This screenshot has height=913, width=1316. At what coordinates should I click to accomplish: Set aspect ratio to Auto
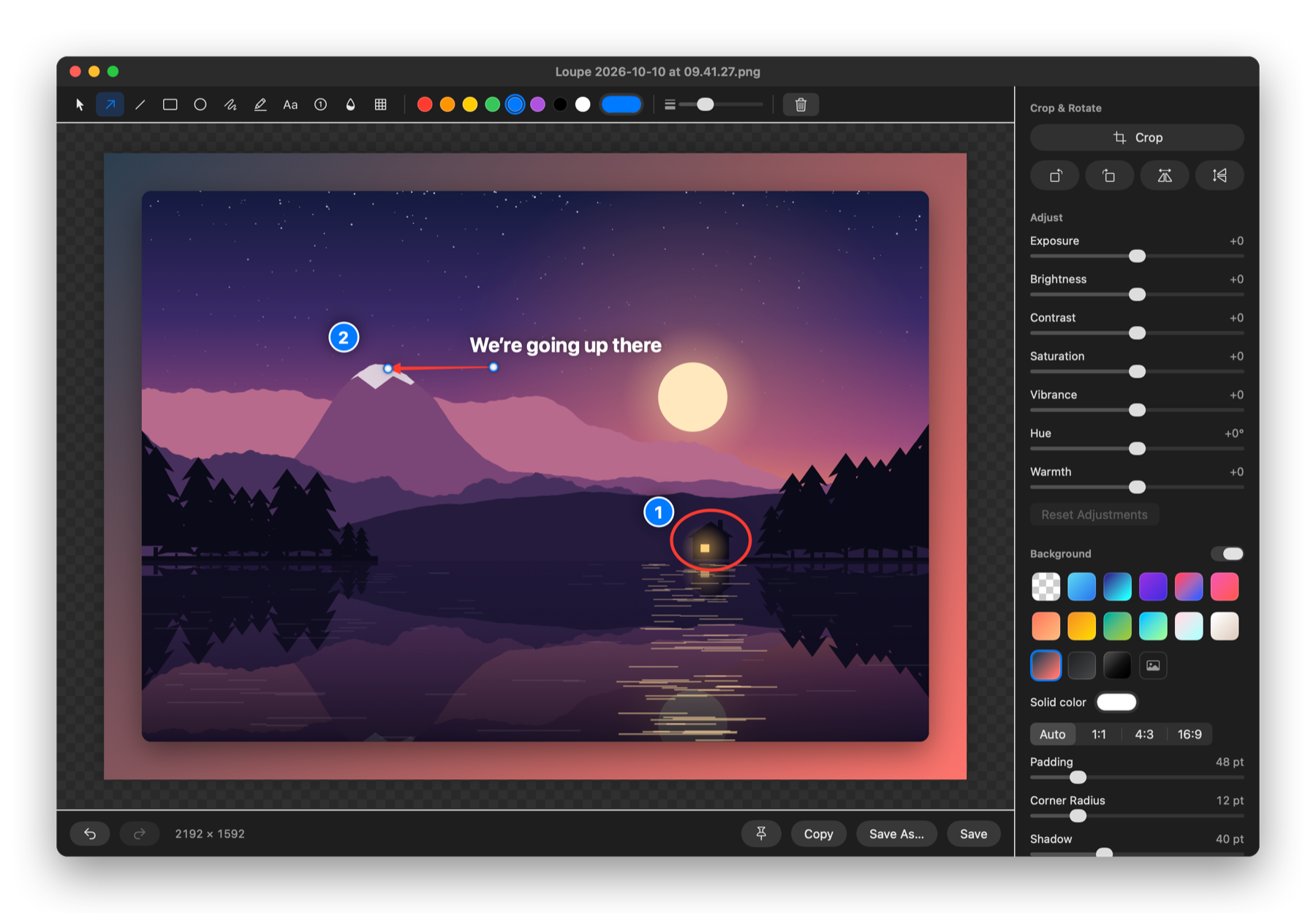tap(1052, 734)
